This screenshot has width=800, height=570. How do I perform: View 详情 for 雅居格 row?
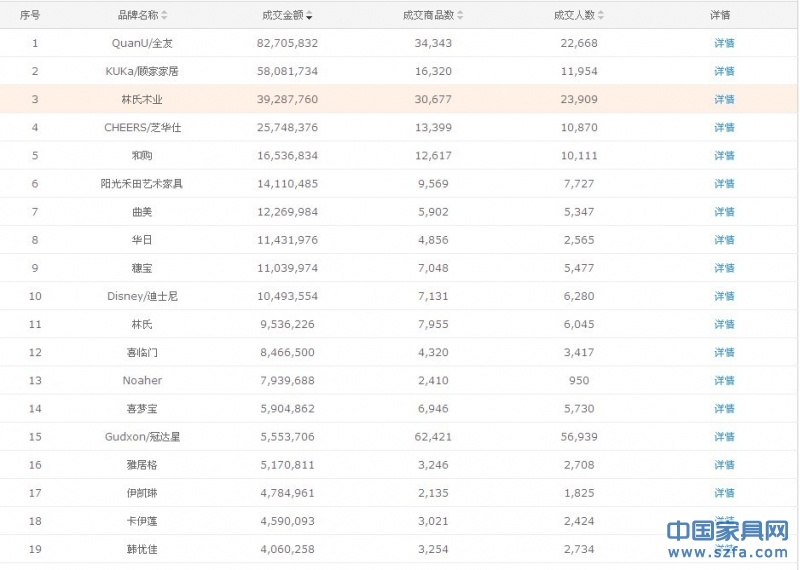[724, 465]
